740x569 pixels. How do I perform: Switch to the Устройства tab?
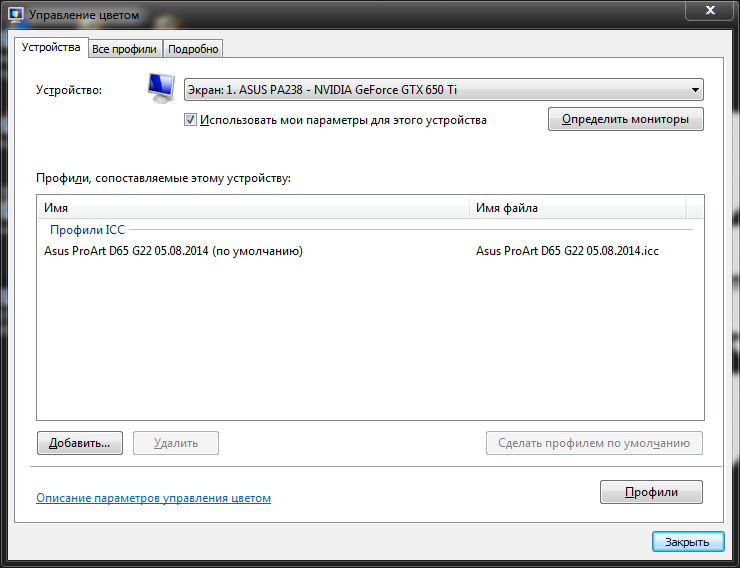(51, 48)
